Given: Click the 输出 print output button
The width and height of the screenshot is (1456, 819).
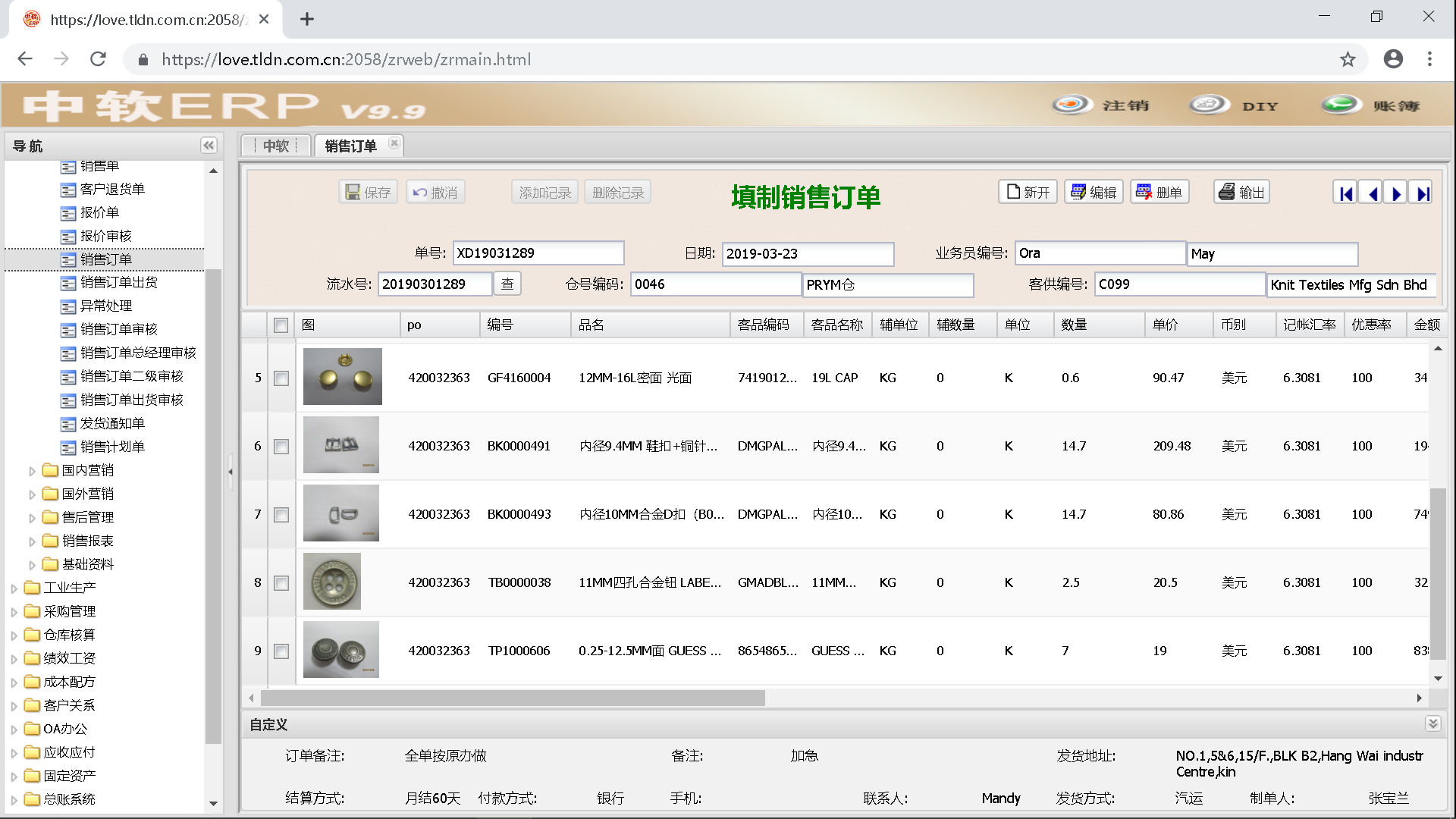Looking at the screenshot, I should [1241, 192].
